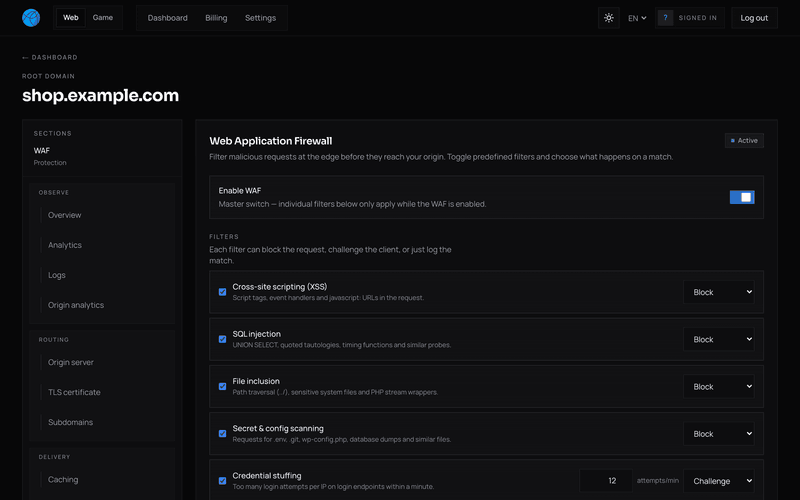
Task: Switch to the Game tab
Action: [103, 18]
